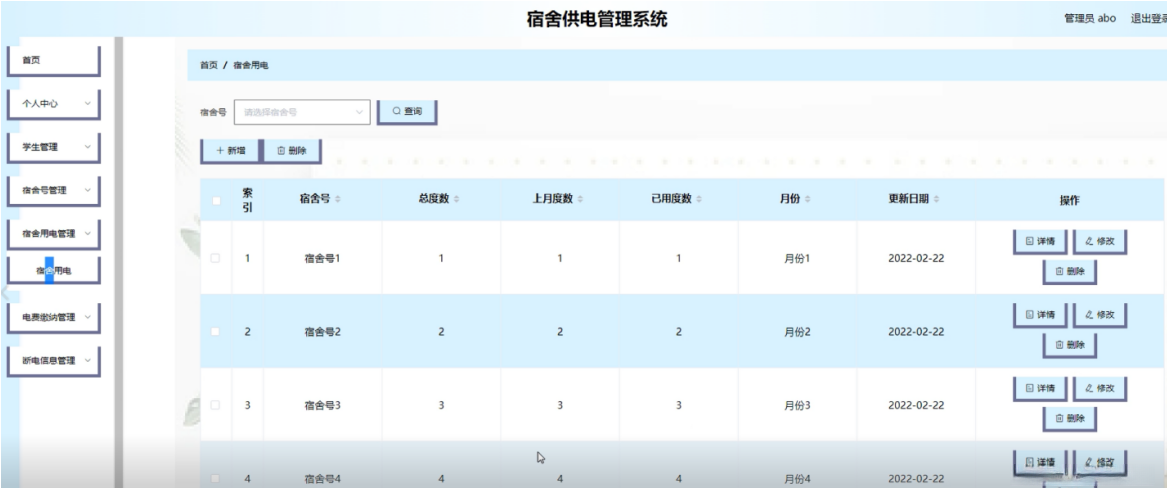Image resolution: width=1167 pixels, height=494 pixels.
Task: Click the 删除 button beside 新增
Action: point(292,150)
